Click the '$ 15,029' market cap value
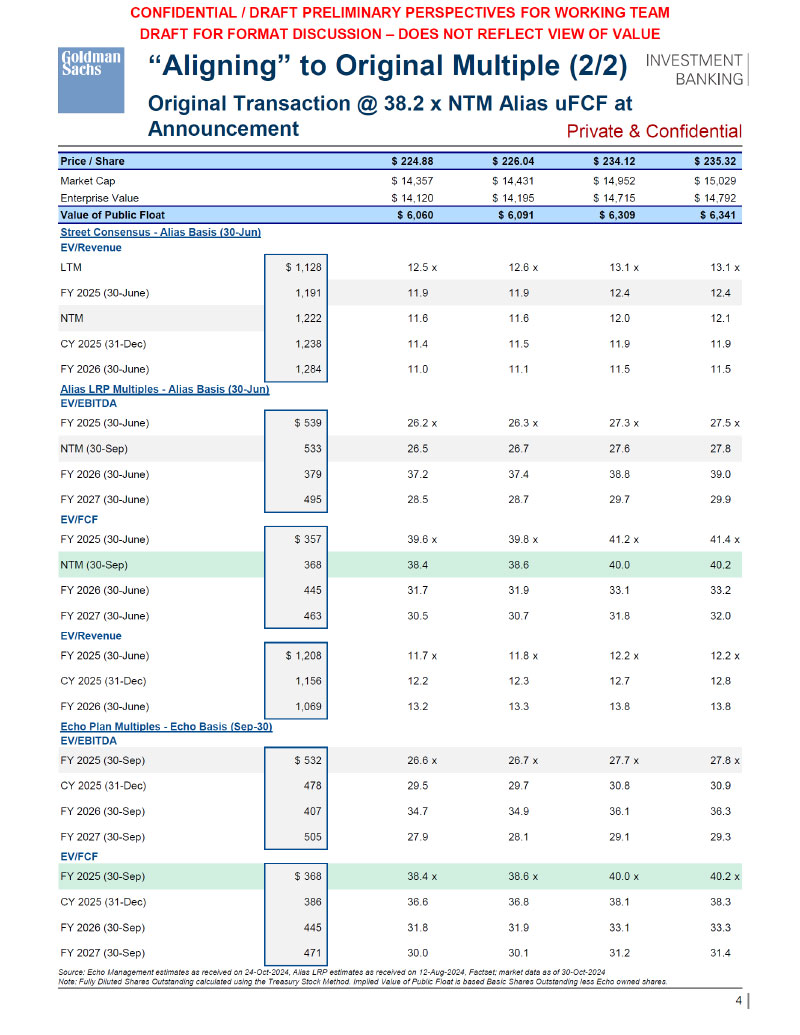Viewport: 800px width, 1035px height. coord(716,181)
